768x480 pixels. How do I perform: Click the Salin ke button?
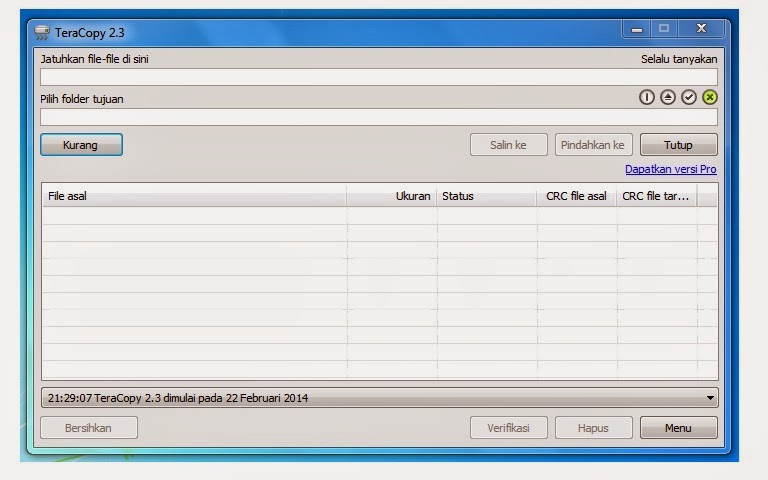[508, 145]
